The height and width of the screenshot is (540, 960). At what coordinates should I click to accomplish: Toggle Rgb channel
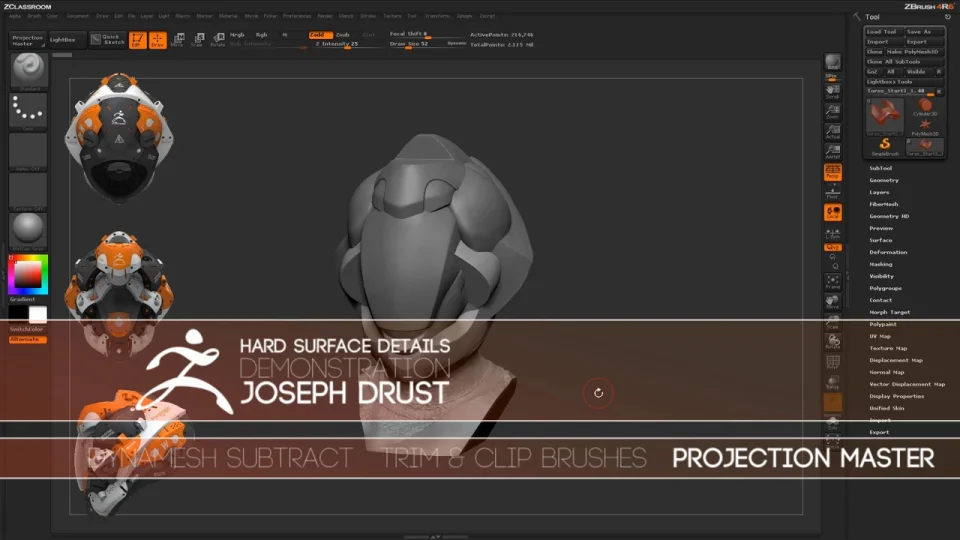pos(261,35)
